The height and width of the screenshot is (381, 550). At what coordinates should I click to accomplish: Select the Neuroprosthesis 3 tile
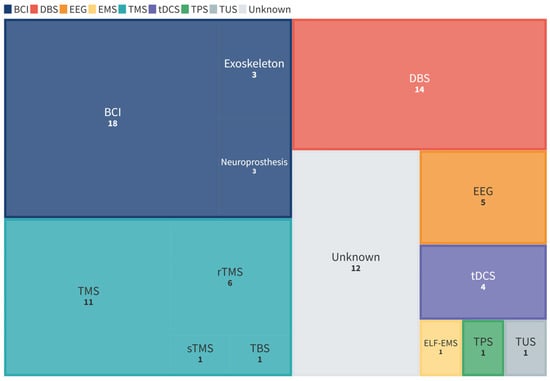coord(254,167)
